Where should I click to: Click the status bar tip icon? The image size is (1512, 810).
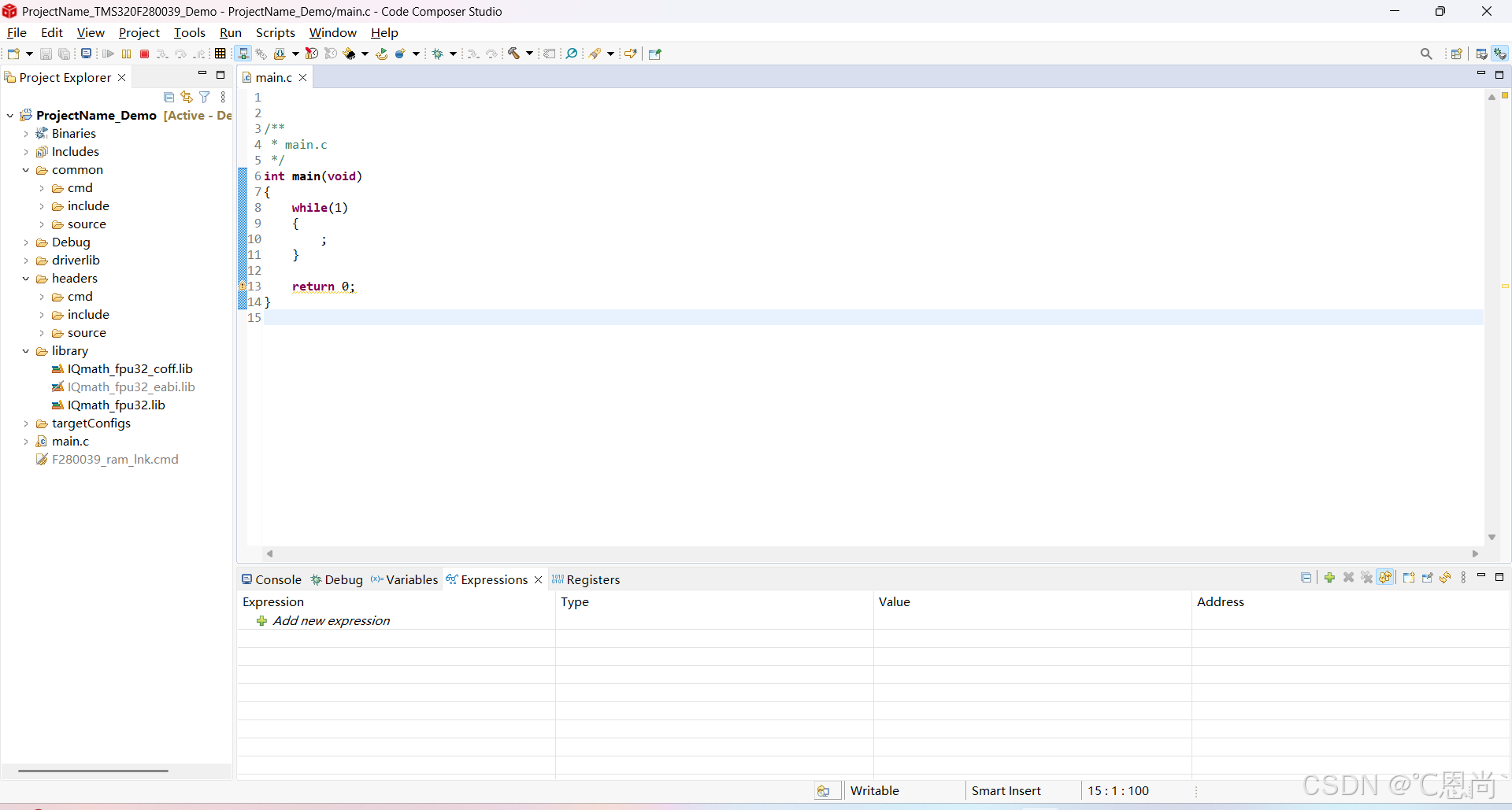(823, 791)
